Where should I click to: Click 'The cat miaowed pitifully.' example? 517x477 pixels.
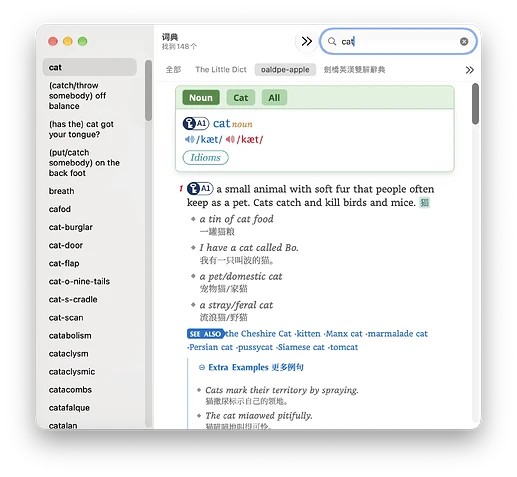pos(259,416)
